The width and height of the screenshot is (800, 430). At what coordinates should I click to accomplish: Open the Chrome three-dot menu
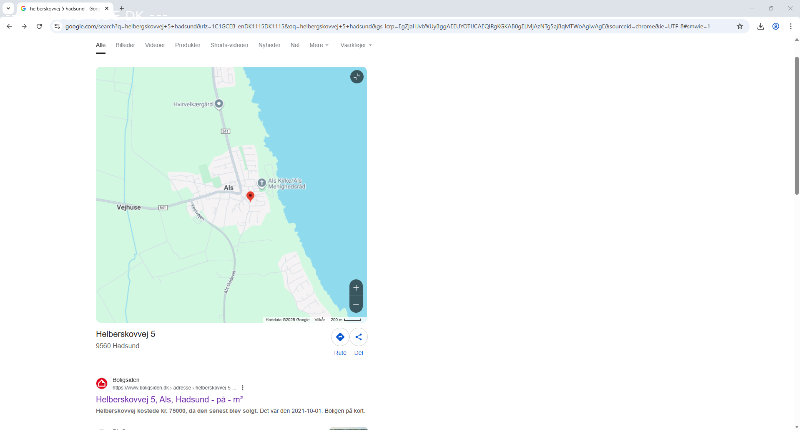(x=790, y=26)
